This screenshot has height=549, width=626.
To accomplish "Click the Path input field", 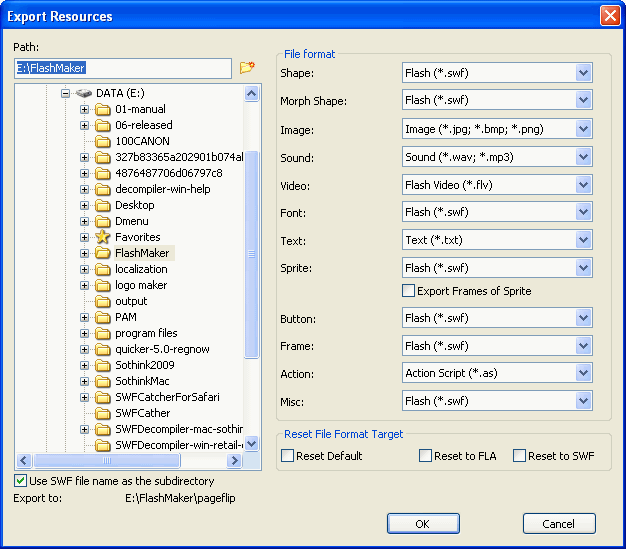I will pos(123,68).
